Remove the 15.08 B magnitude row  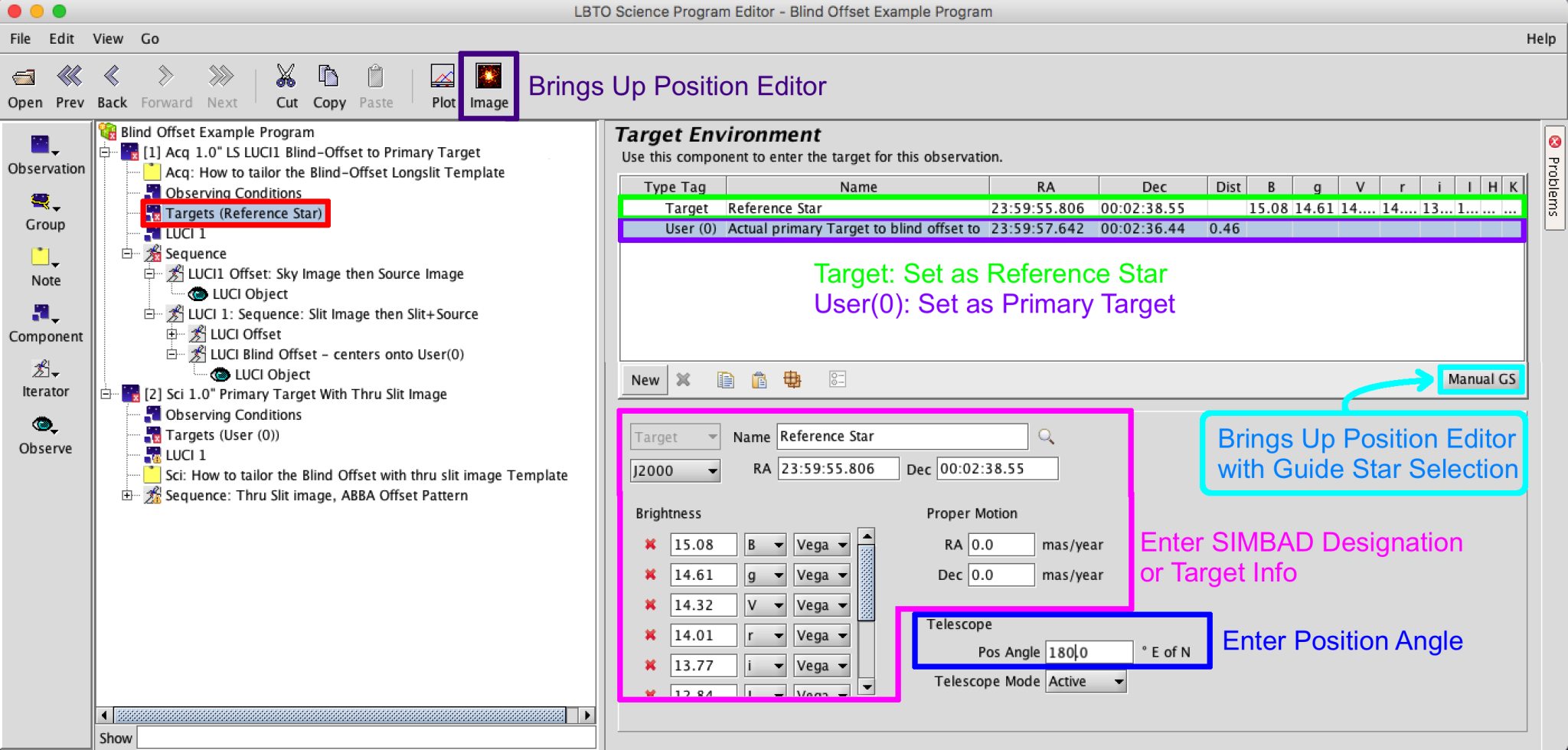point(650,545)
